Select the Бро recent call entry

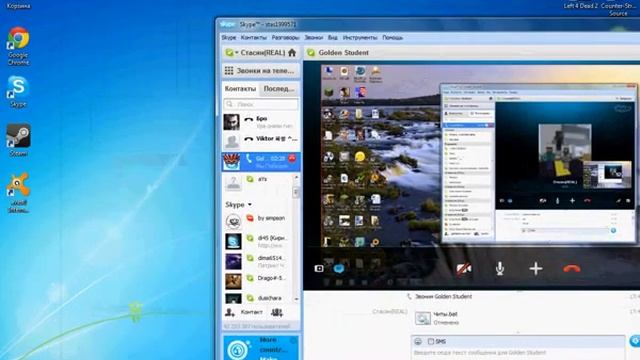click(260, 122)
